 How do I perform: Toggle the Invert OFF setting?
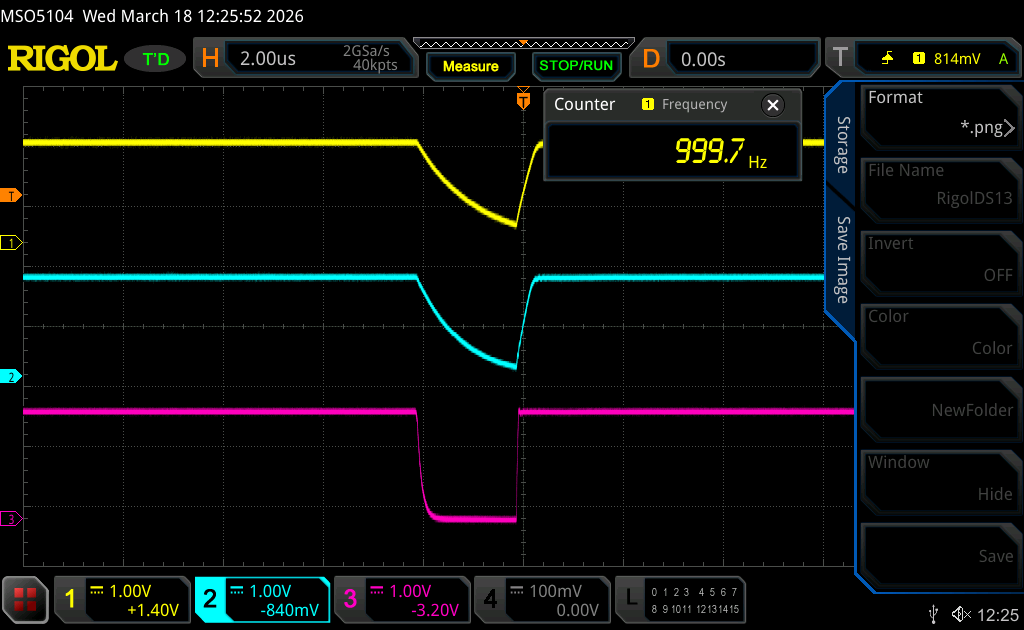[940, 259]
